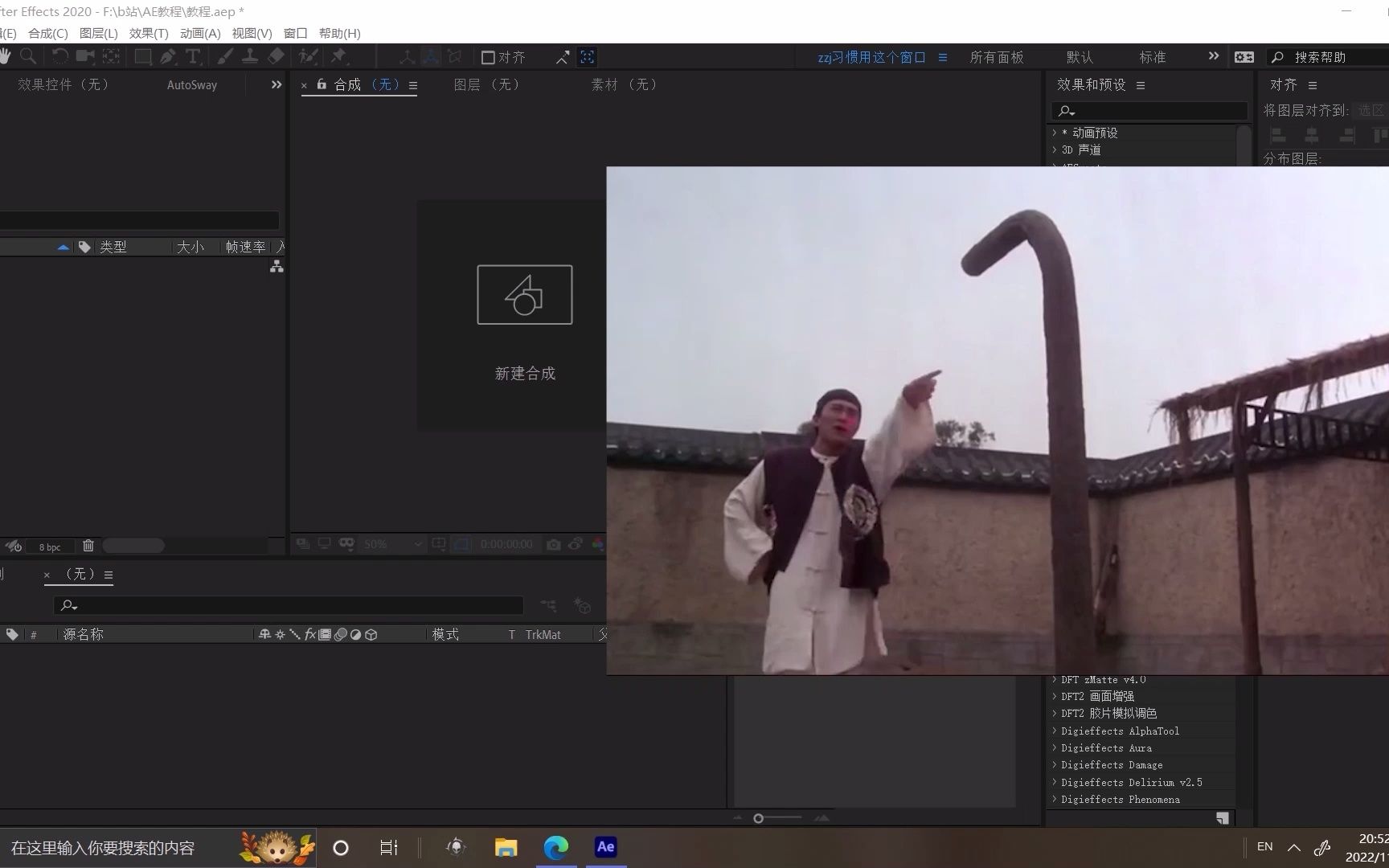This screenshot has width=1389, height=868.
Task: Select the Pan Behind anchor point tool
Action: (111, 56)
